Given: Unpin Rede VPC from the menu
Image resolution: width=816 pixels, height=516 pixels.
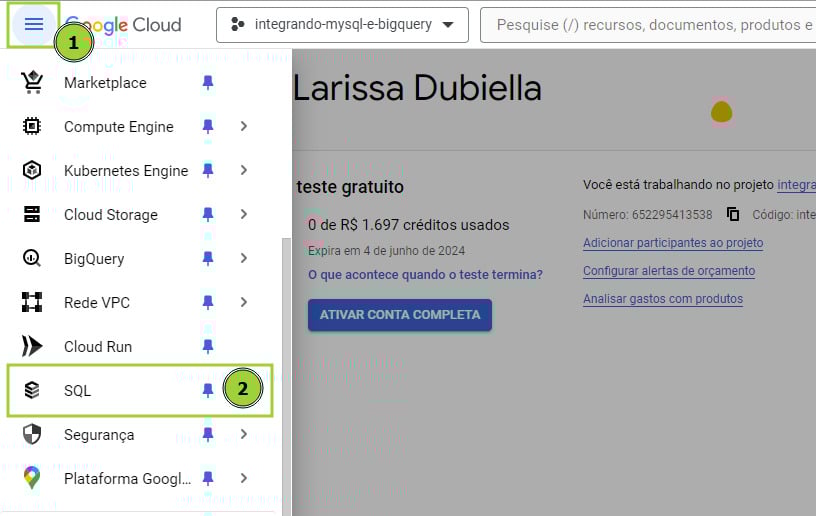Looking at the screenshot, I should (x=208, y=302).
